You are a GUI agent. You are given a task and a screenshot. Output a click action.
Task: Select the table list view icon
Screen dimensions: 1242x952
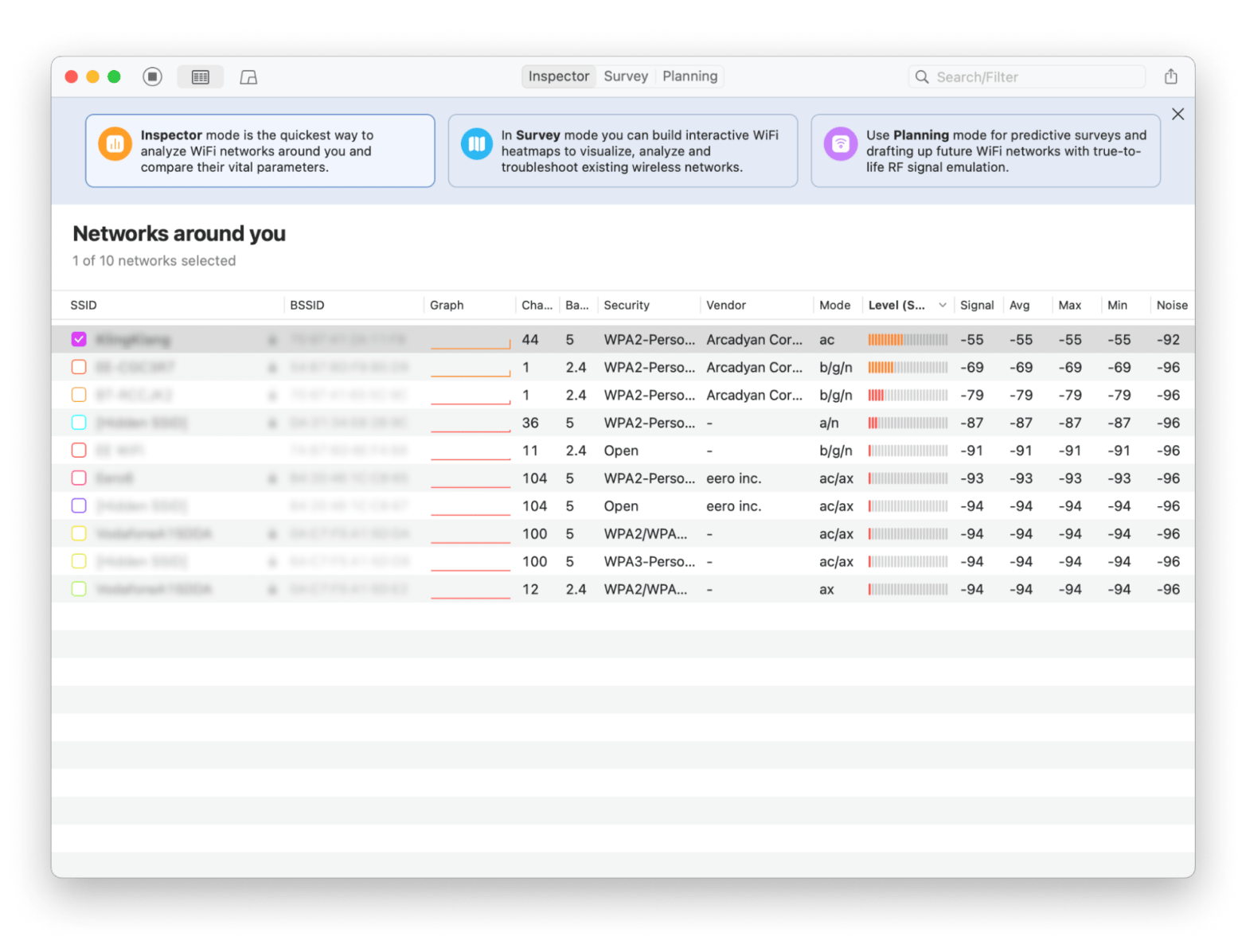[201, 76]
